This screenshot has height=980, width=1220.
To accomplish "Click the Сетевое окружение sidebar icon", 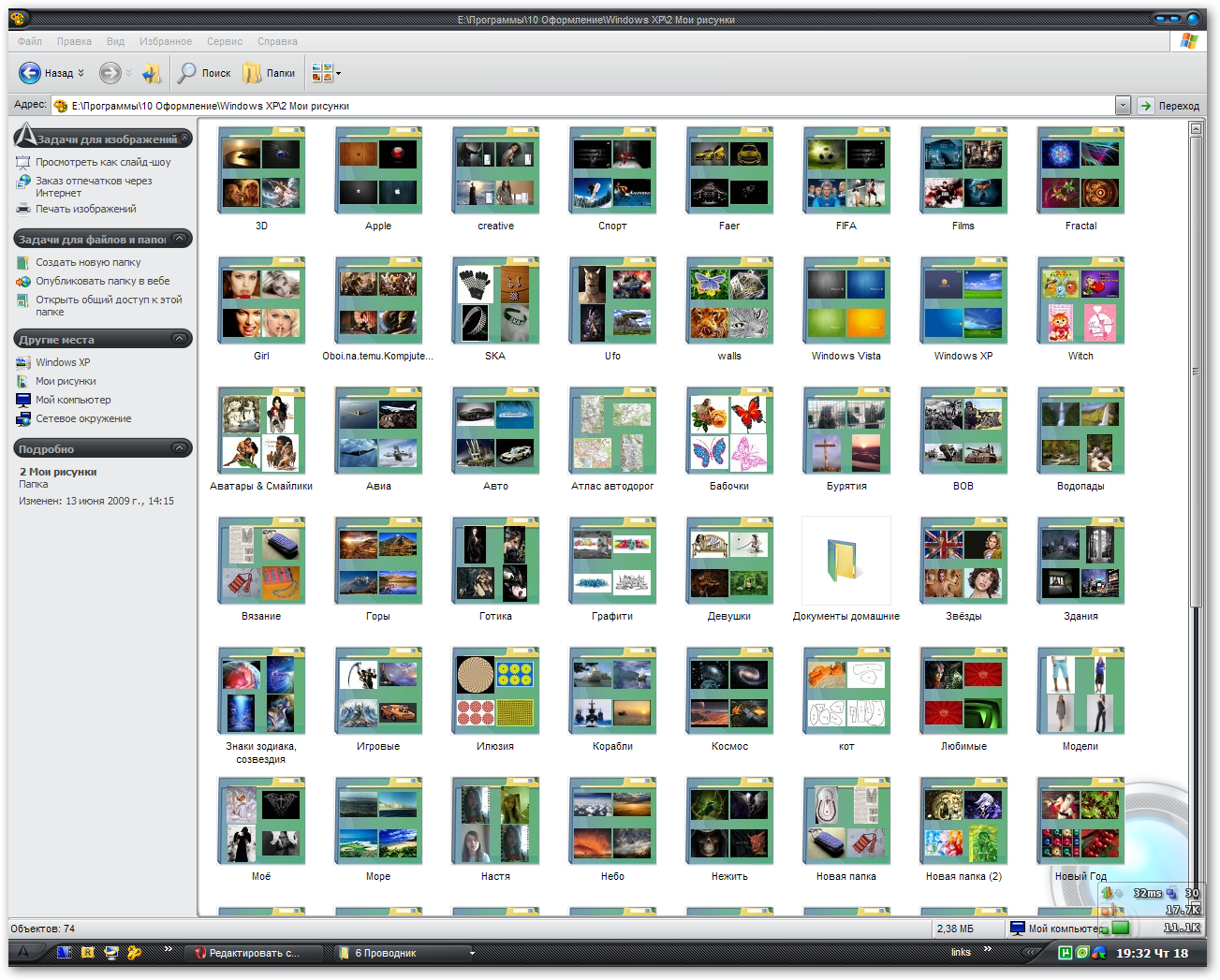I will 23,418.
